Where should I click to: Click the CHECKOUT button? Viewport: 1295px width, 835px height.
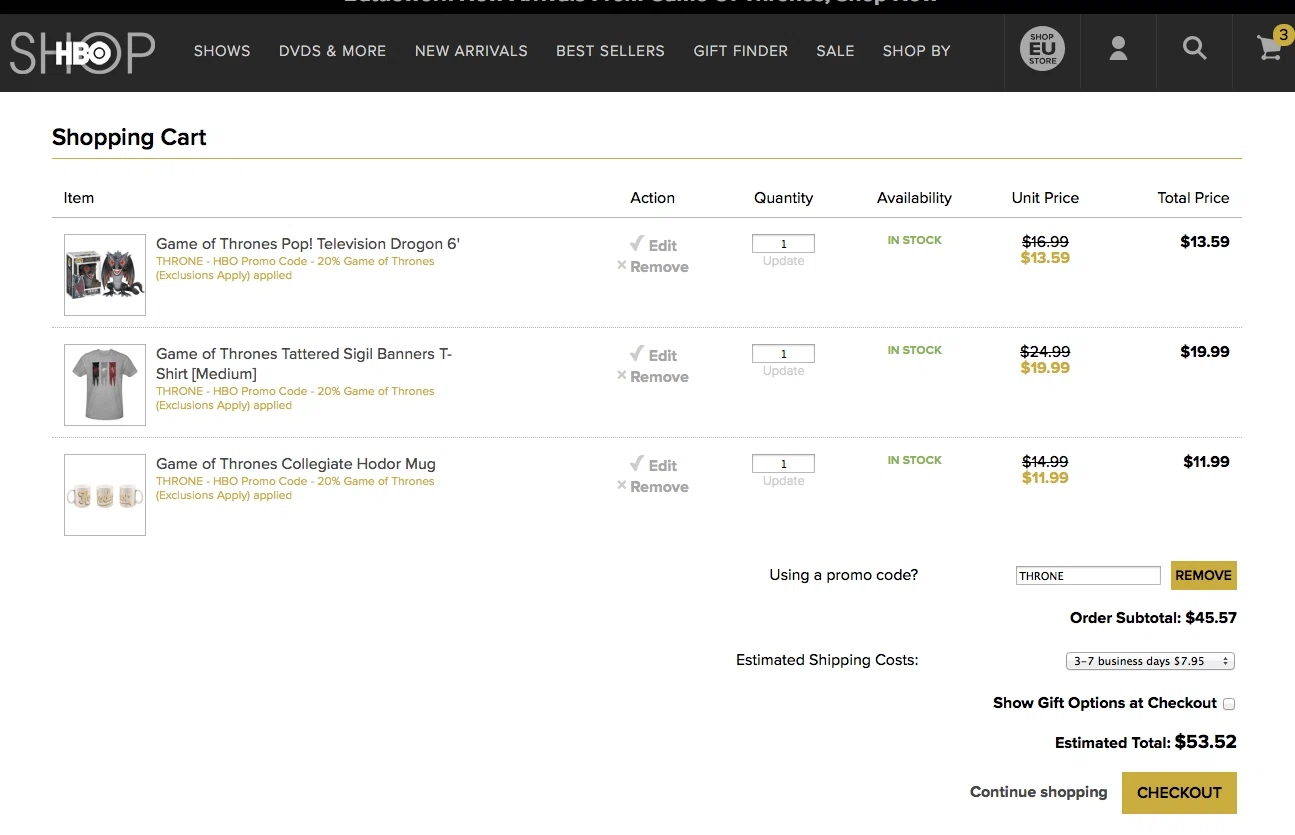click(x=1179, y=793)
